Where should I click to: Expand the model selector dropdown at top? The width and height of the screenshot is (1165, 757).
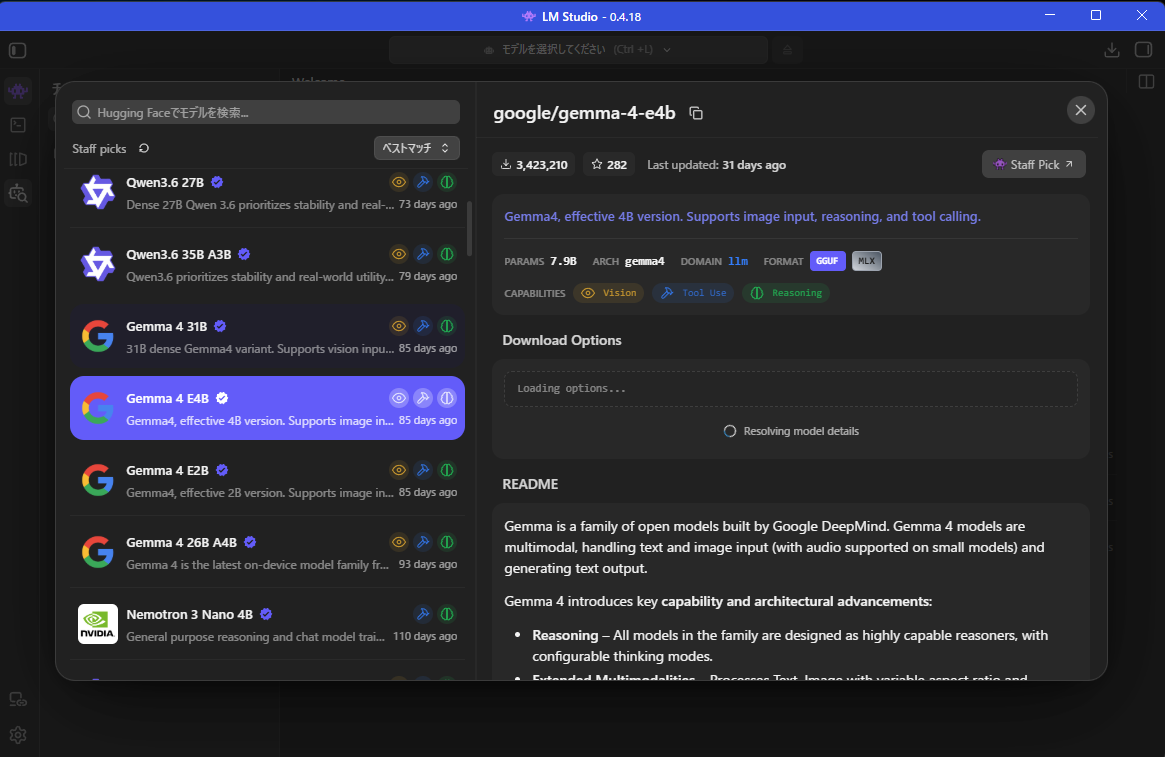[x=578, y=50]
